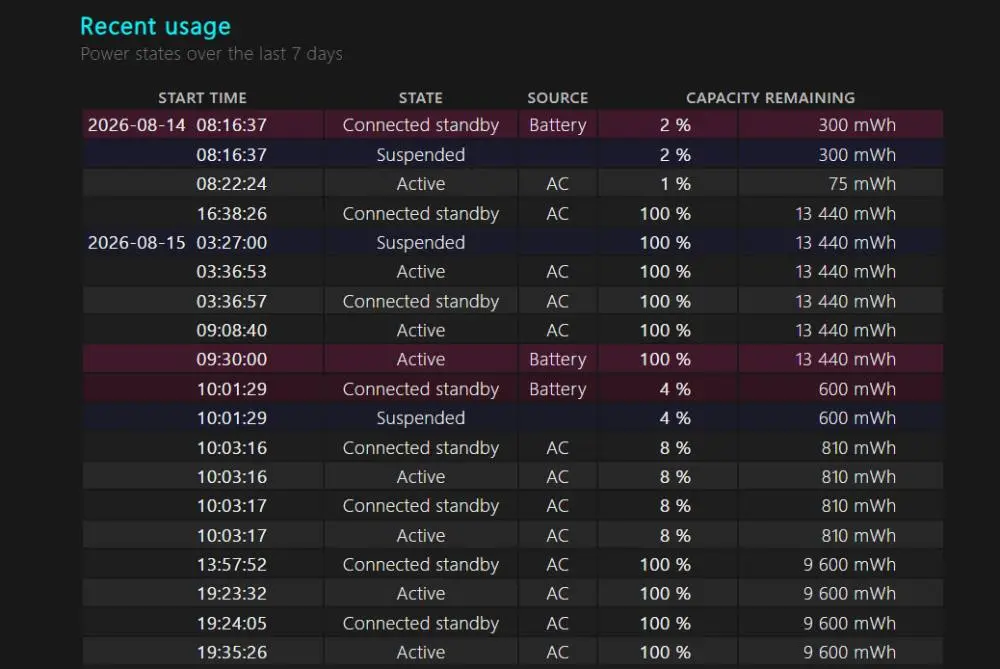Click AC source in the 08:22:24 row

tap(557, 184)
